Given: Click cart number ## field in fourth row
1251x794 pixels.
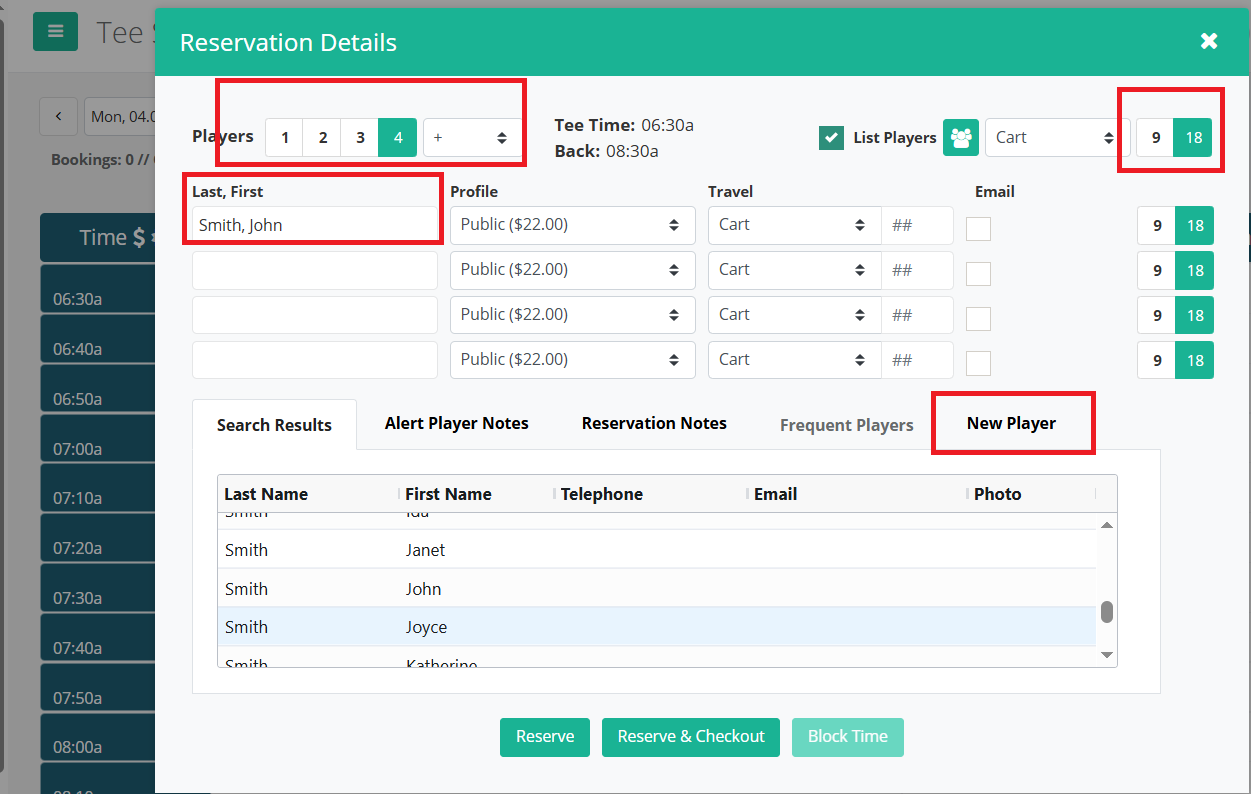Looking at the screenshot, I should [x=917, y=360].
